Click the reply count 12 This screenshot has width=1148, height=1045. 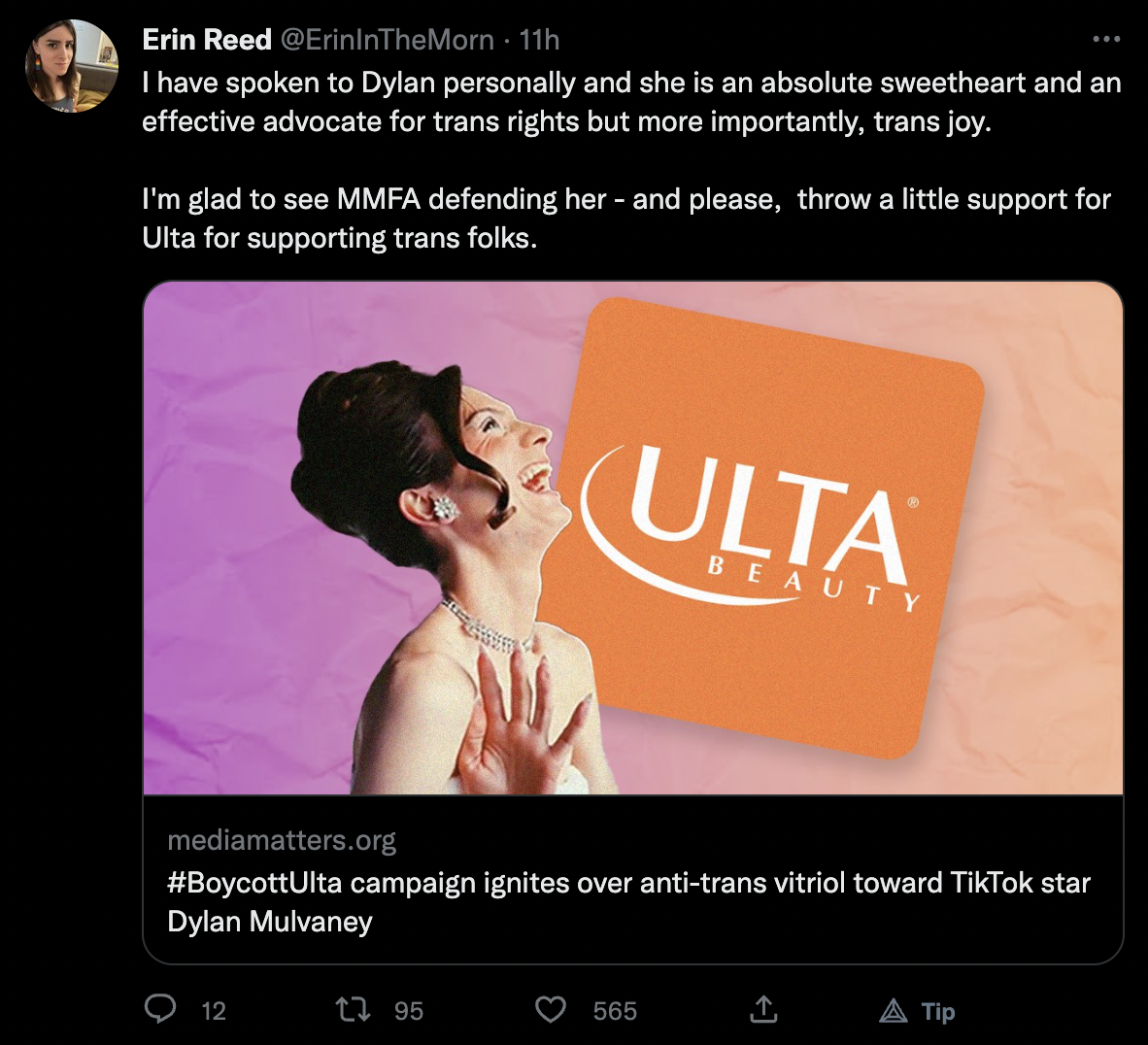[214, 1012]
